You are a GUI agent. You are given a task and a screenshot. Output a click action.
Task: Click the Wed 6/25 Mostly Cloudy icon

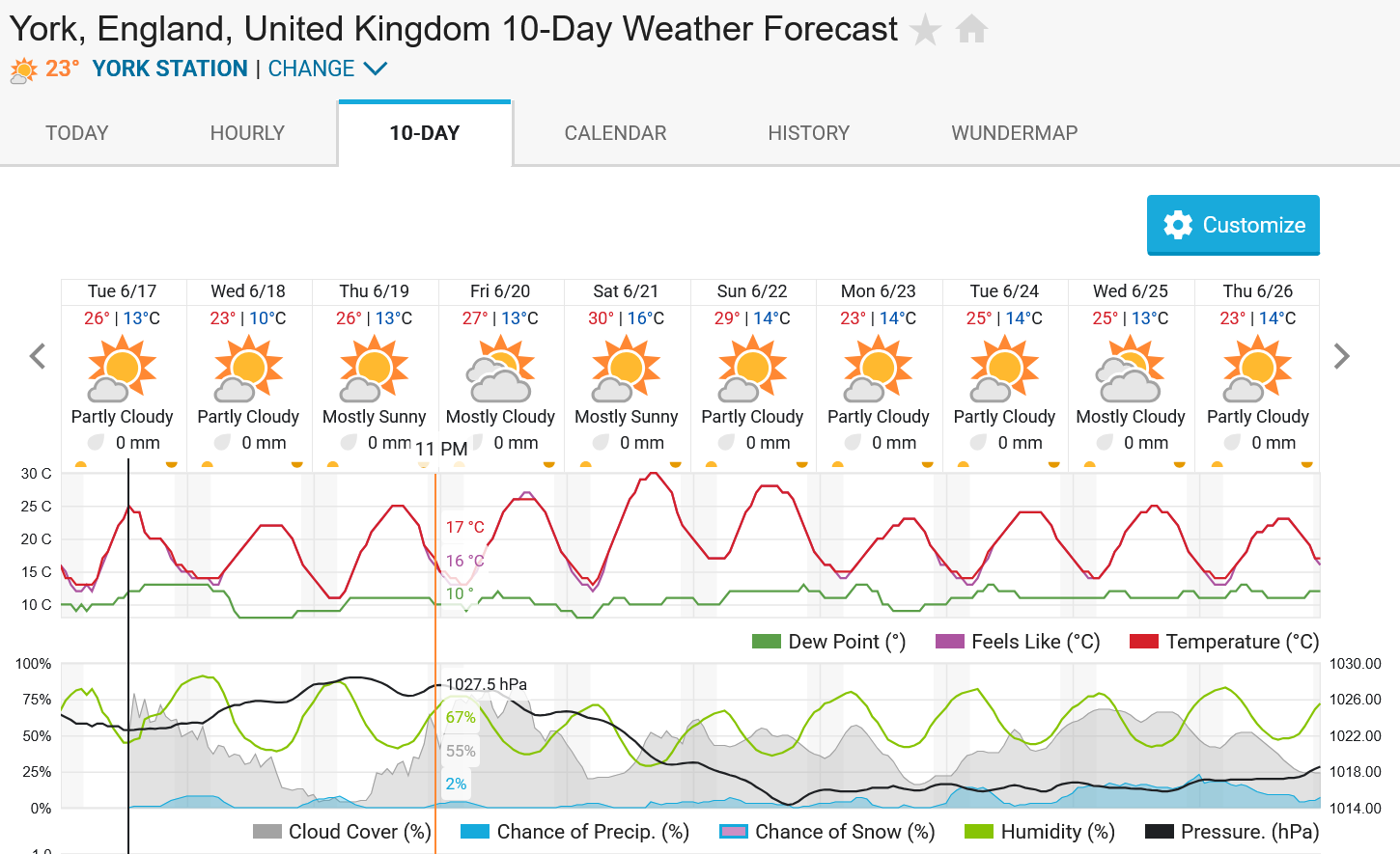pos(1131,368)
